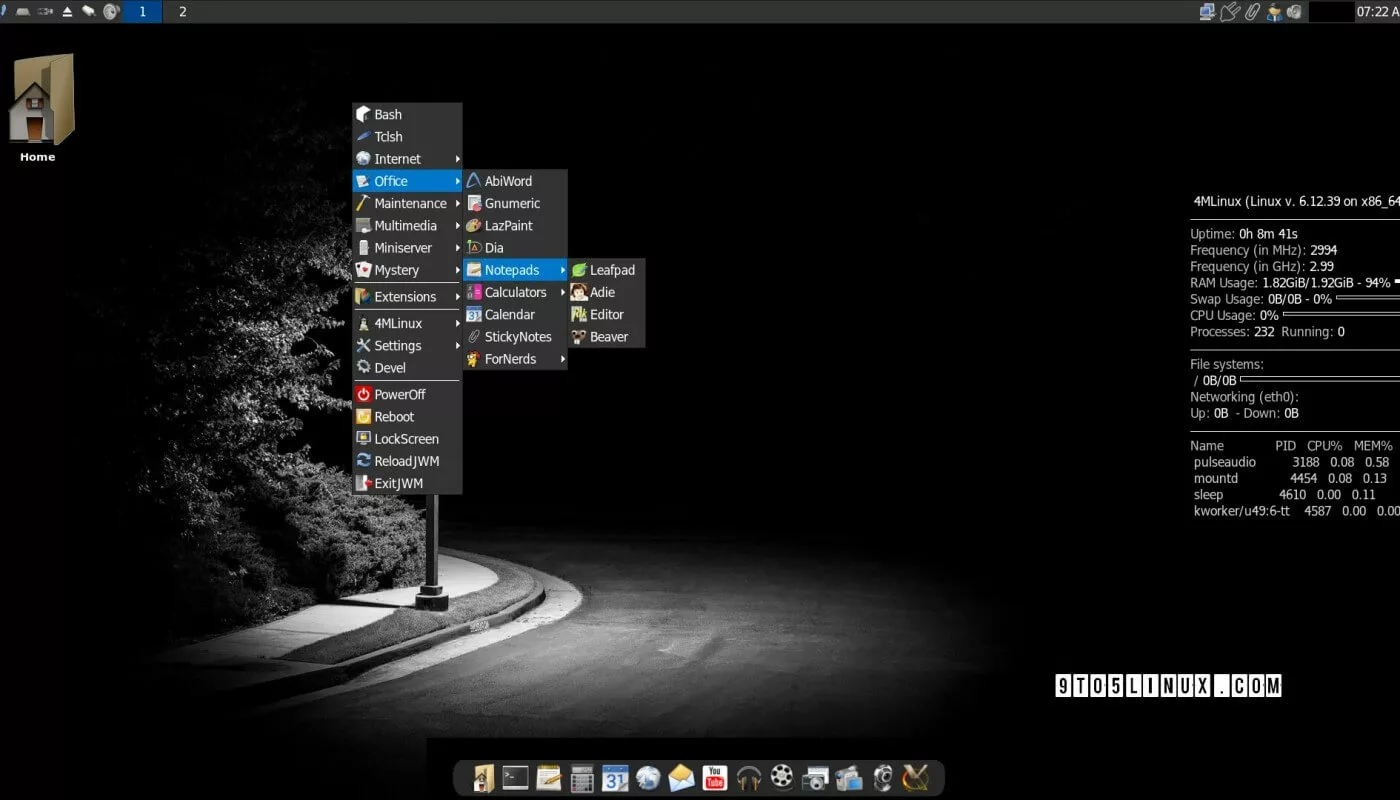Open the camera screenshot tool in dock
Viewport: 1400px width, 800px height.
coord(815,777)
